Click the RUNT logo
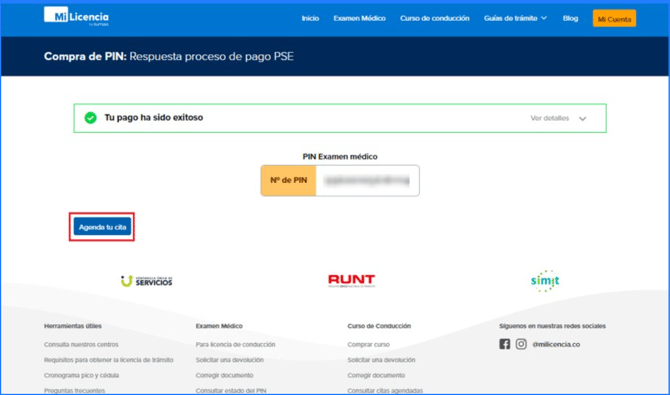 351,280
